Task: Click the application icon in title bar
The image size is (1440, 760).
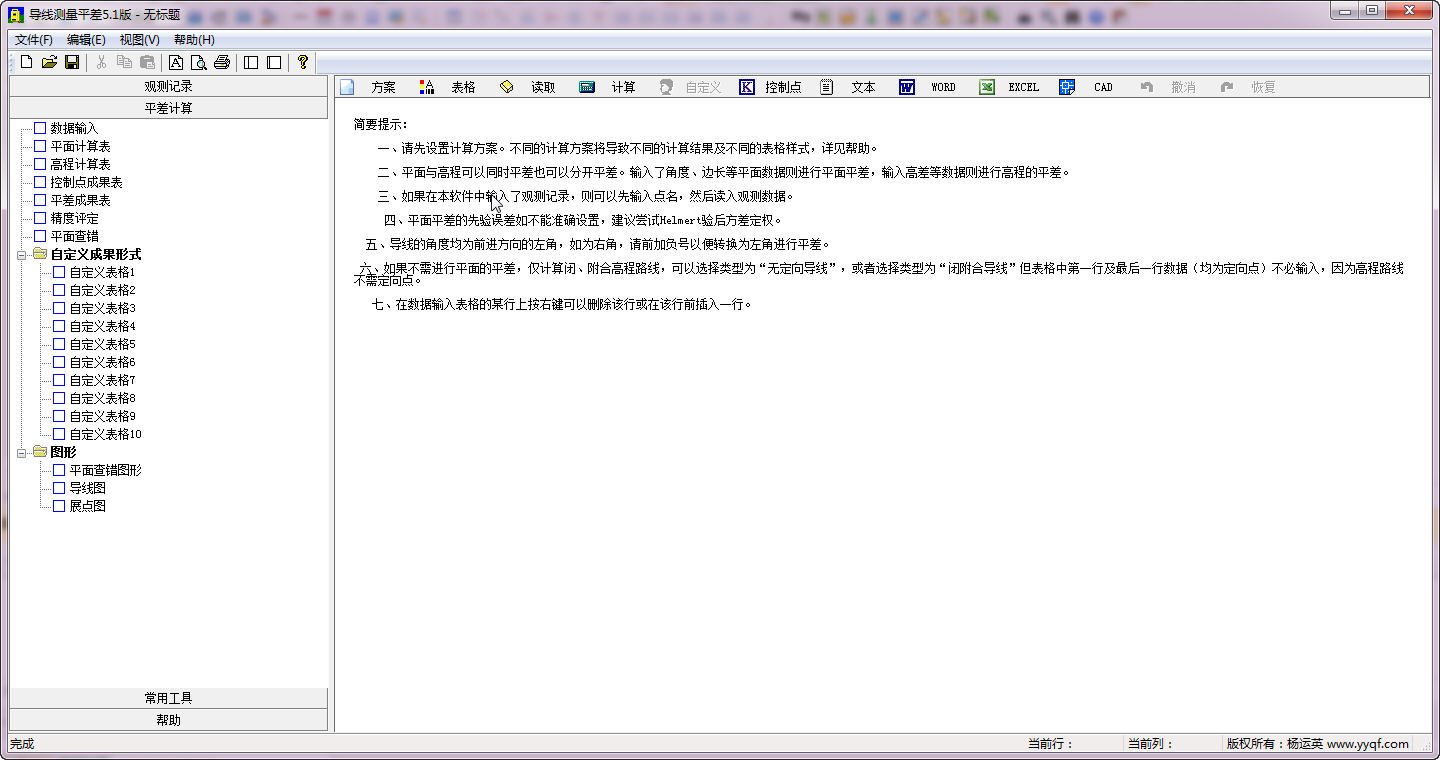Action: coord(16,15)
